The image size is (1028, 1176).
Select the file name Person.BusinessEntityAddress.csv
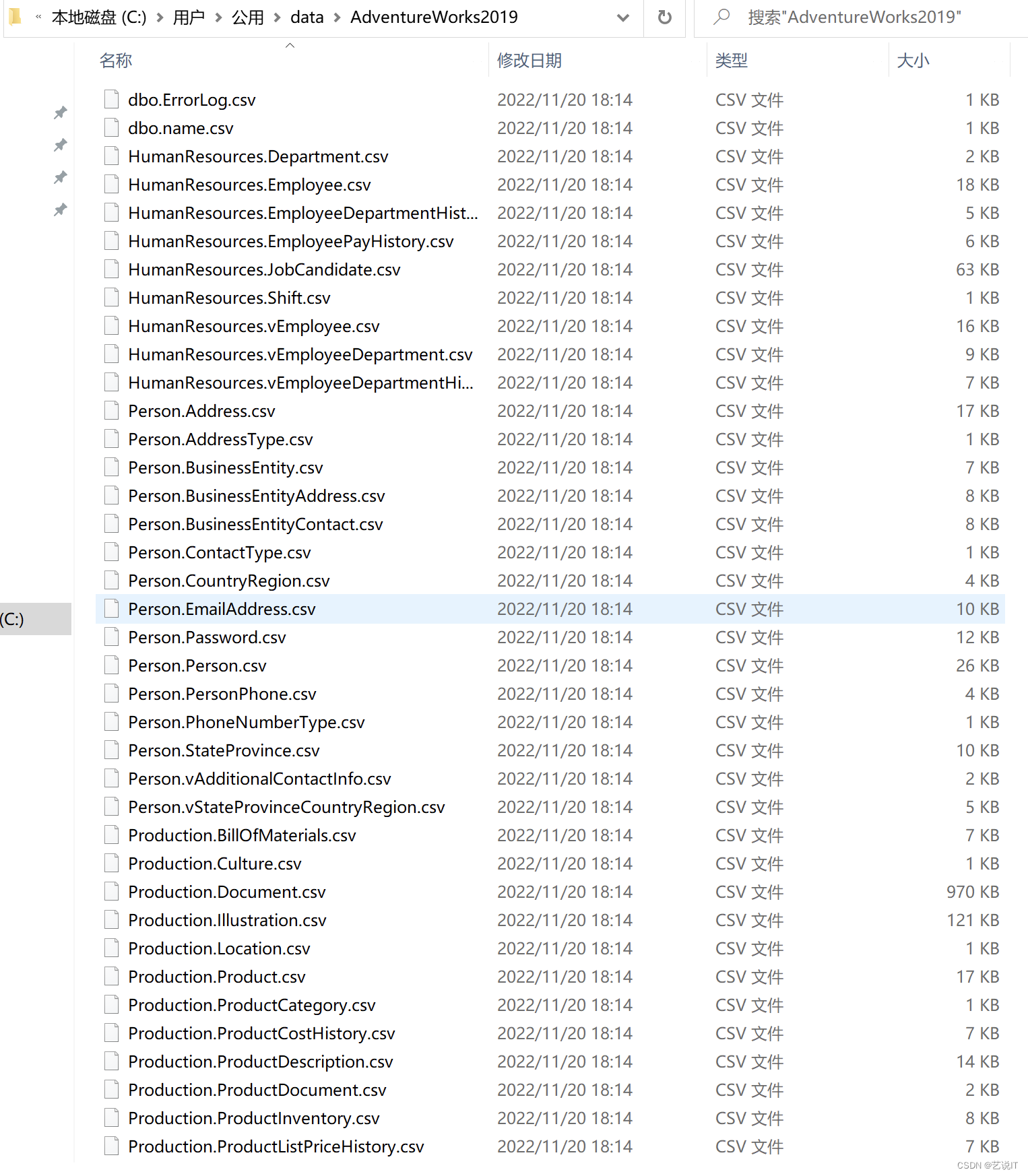257,496
